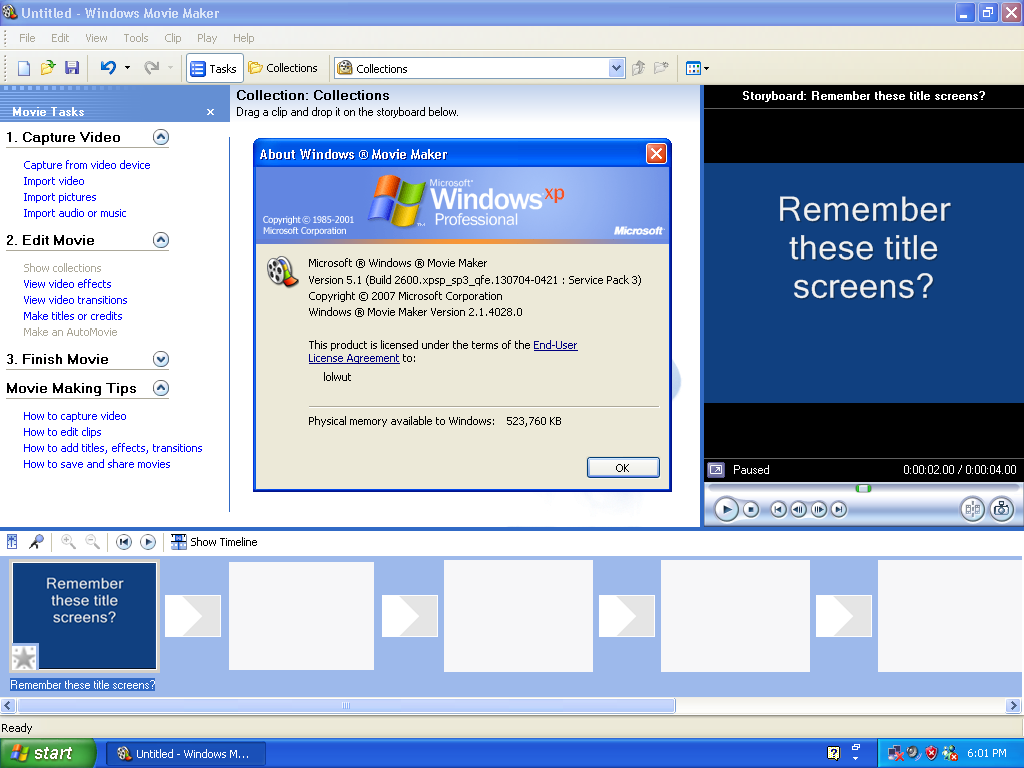
Task: Toggle the Tasks pane button
Action: coord(214,69)
